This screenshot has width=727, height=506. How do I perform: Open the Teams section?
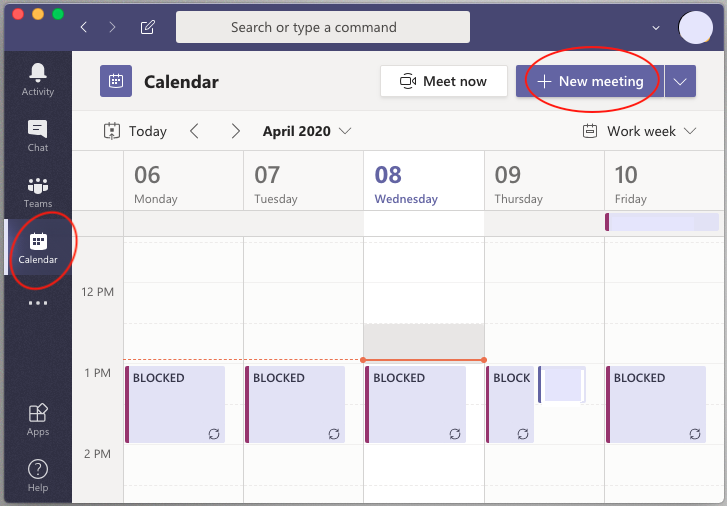click(x=38, y=192)
